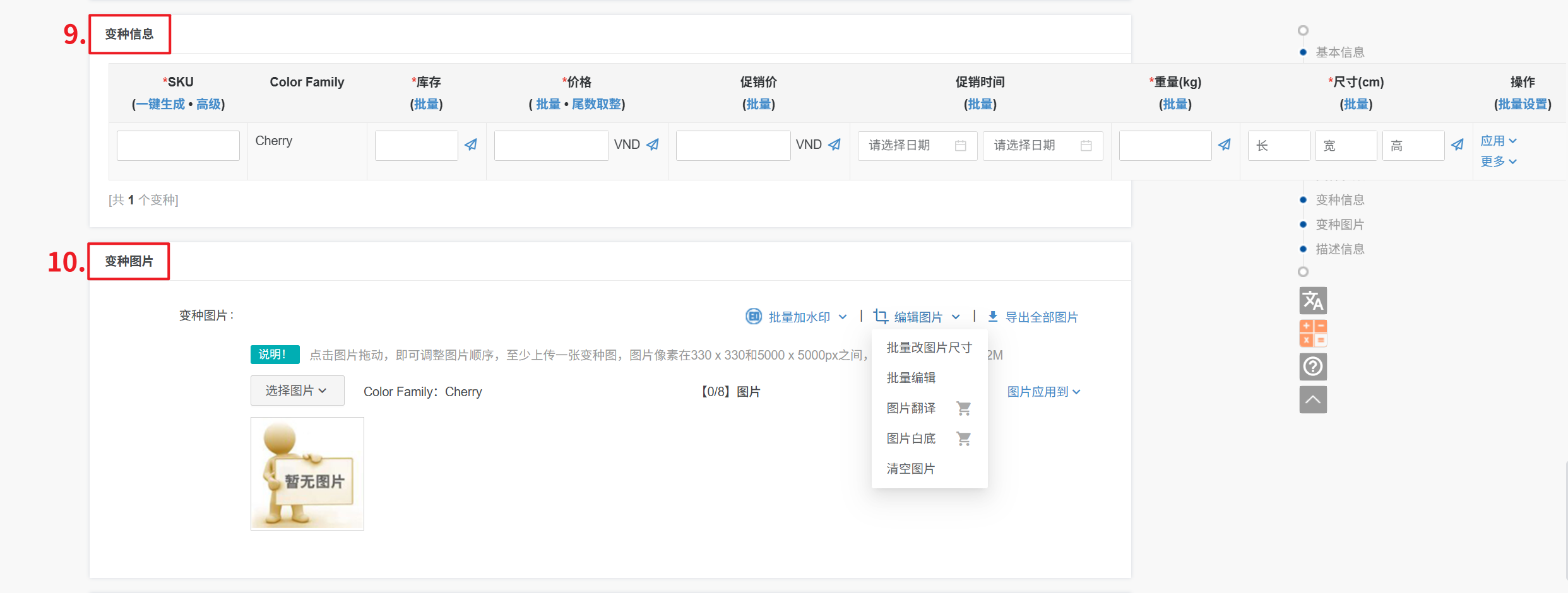Click the 暂无图片 placeholder thumbnail

(x=307, y=474)
